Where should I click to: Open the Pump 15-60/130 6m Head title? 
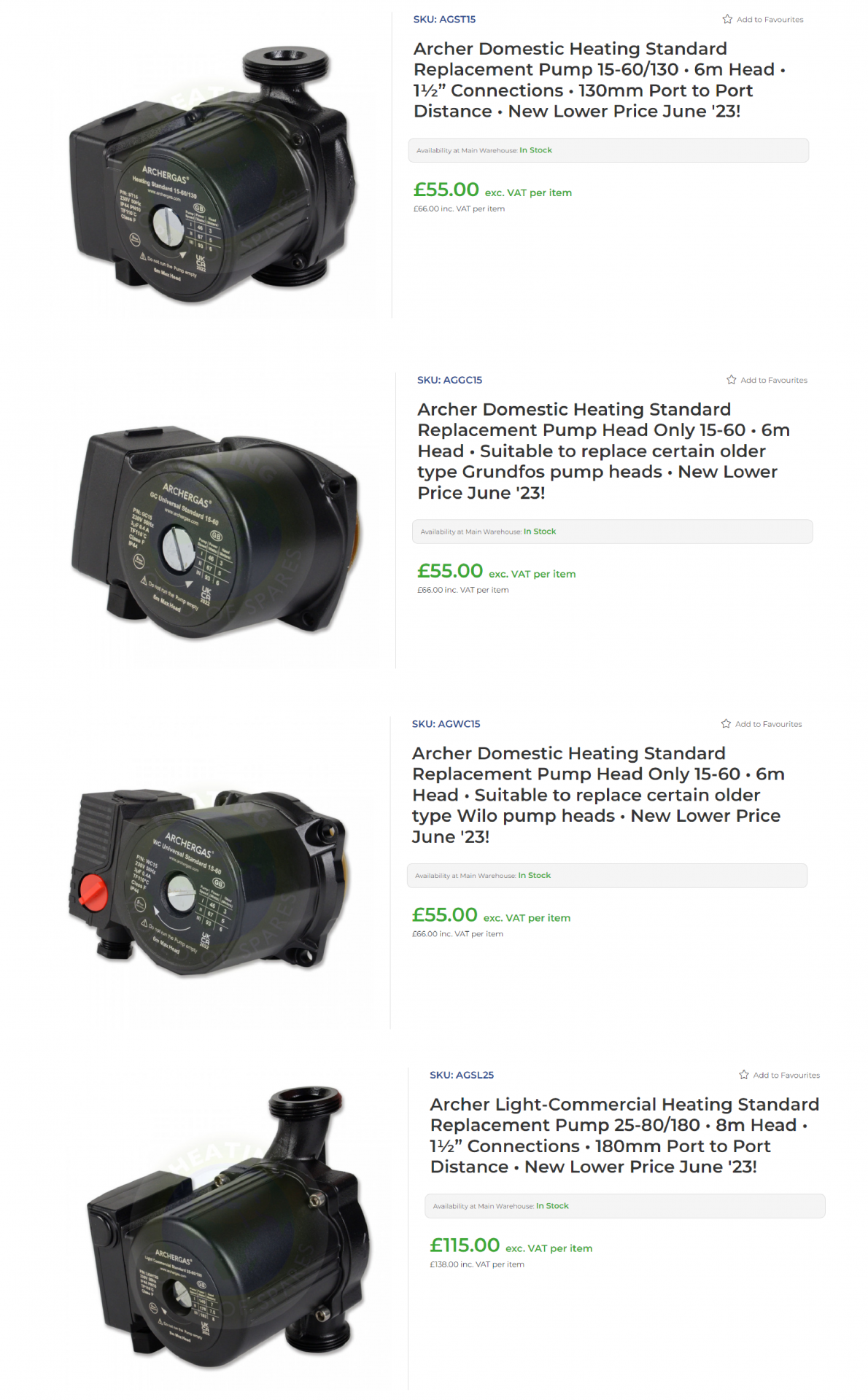[600, 79]
